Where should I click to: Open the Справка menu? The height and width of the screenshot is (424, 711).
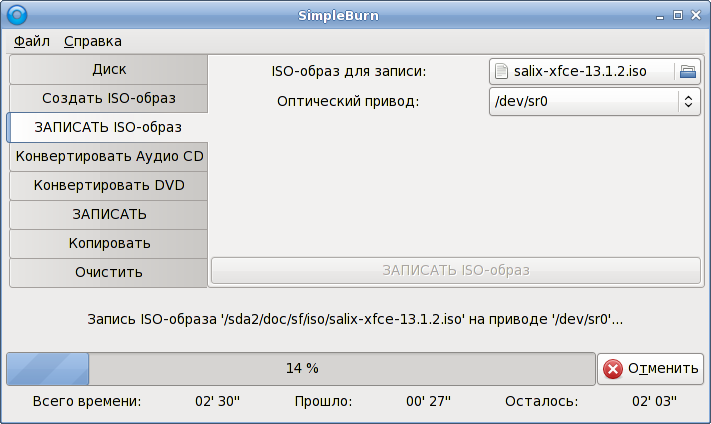92,41
